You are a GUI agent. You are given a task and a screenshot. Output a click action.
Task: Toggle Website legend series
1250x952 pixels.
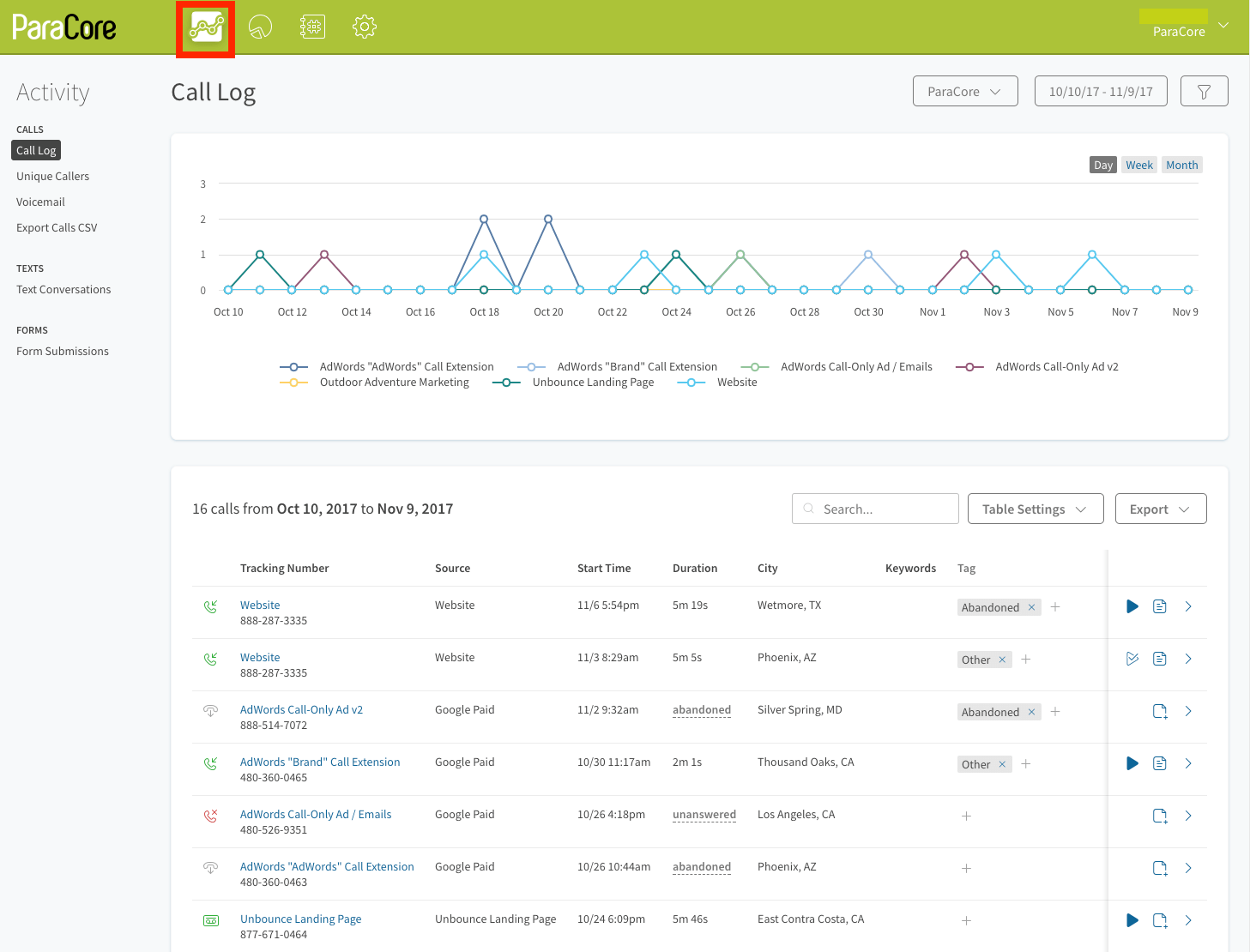(717, 383)
